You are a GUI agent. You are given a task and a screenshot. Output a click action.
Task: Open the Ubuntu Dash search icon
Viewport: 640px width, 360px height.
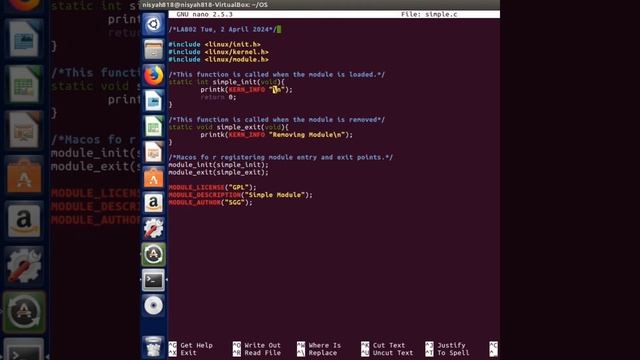(153, 24)
